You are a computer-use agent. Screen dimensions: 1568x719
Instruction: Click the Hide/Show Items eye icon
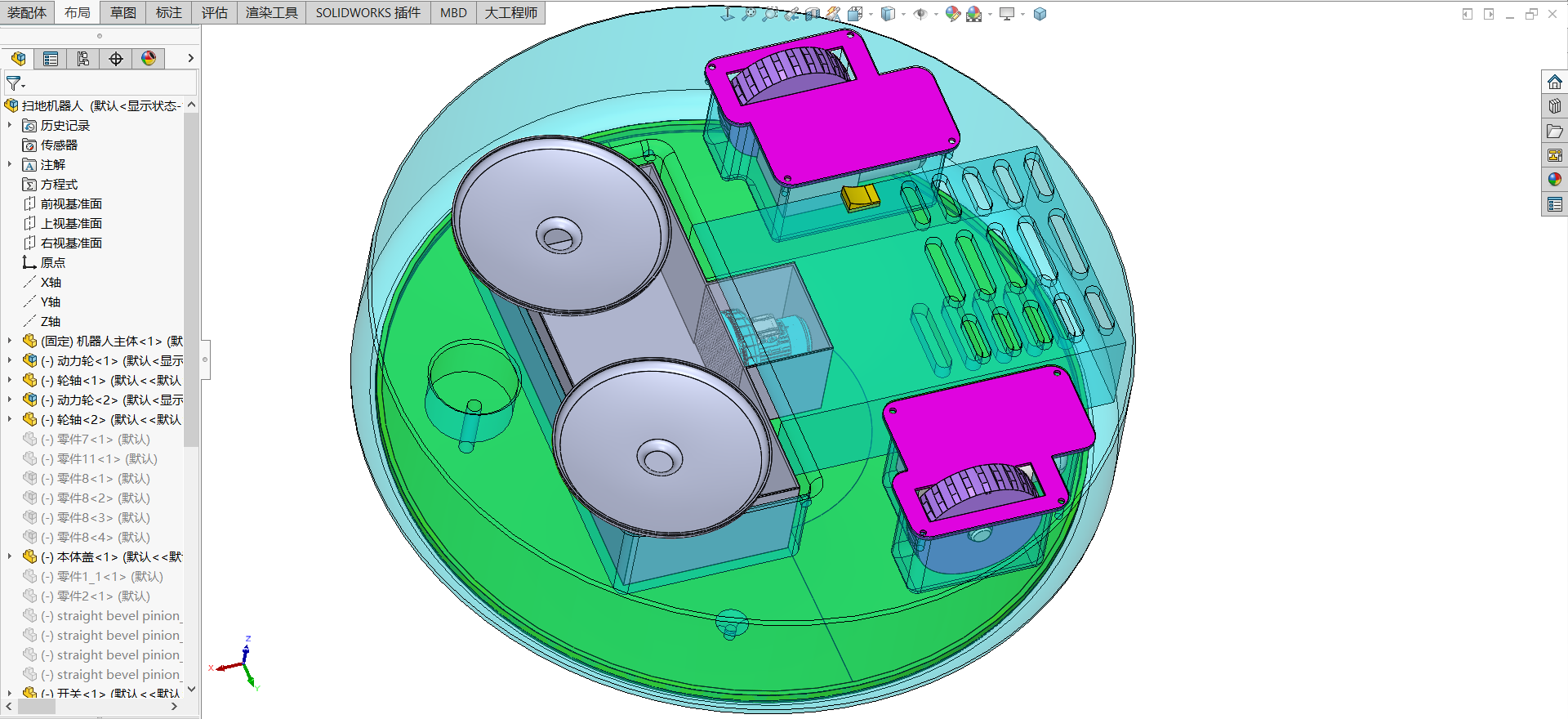pyautogui.click(x=920, y=14)
